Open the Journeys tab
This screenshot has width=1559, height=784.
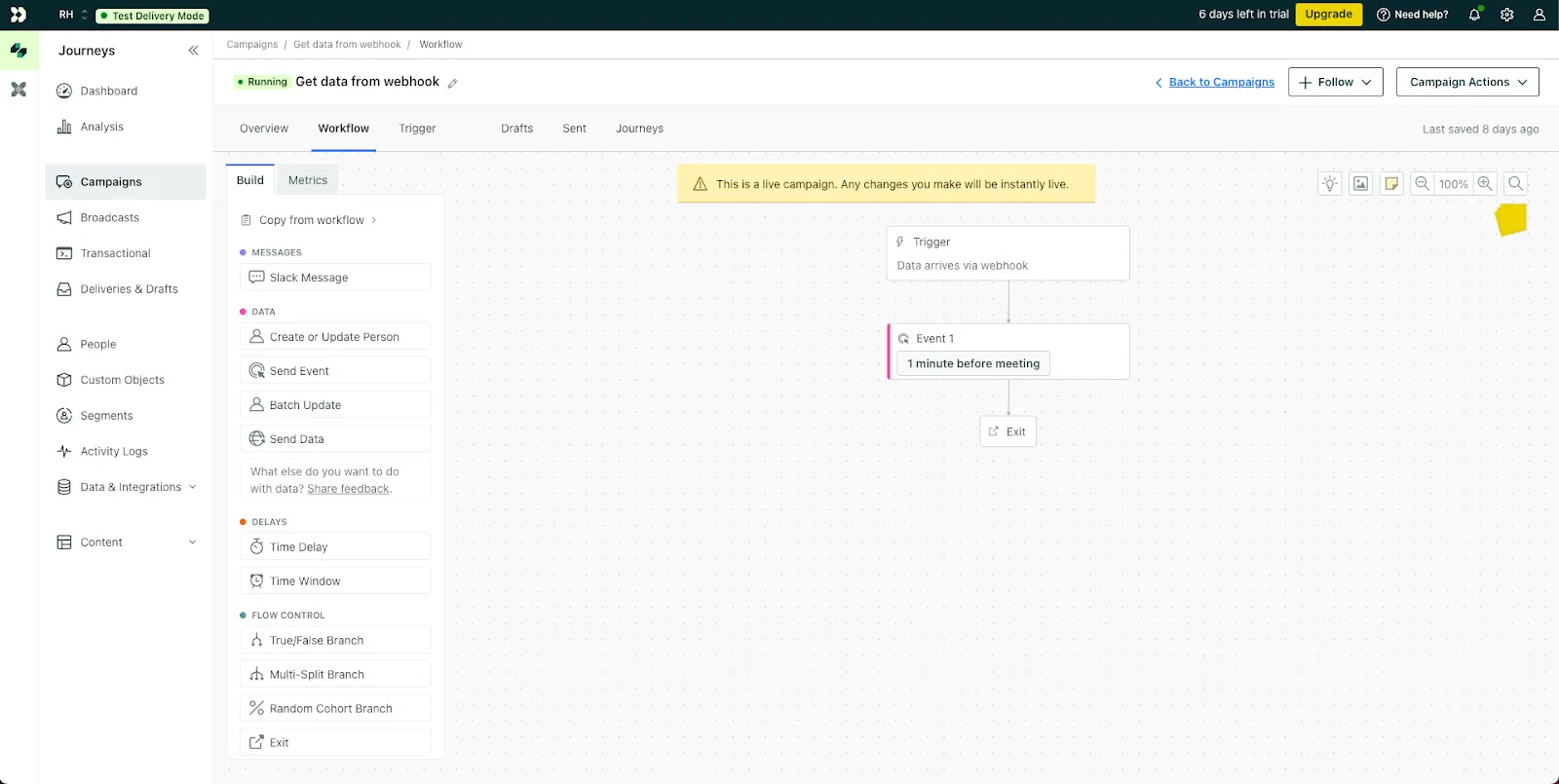[x=639, y=129]
